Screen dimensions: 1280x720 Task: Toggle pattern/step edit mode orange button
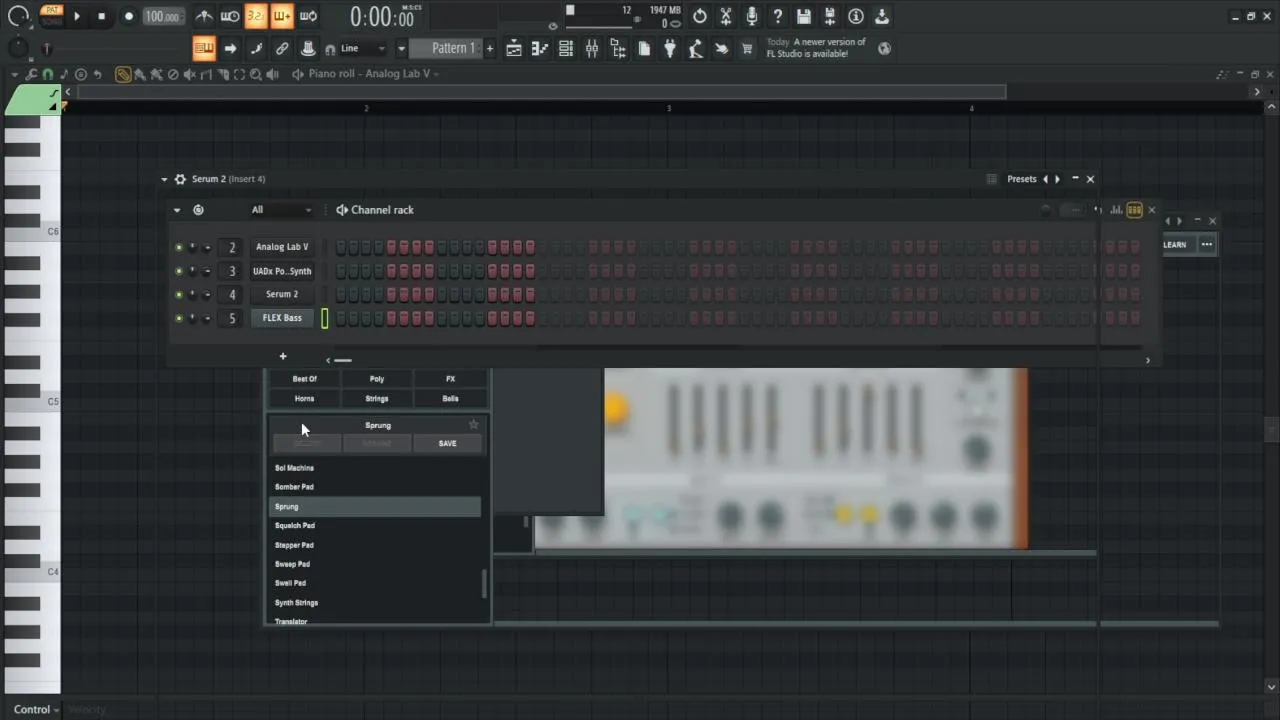click(x=204, y=48)
